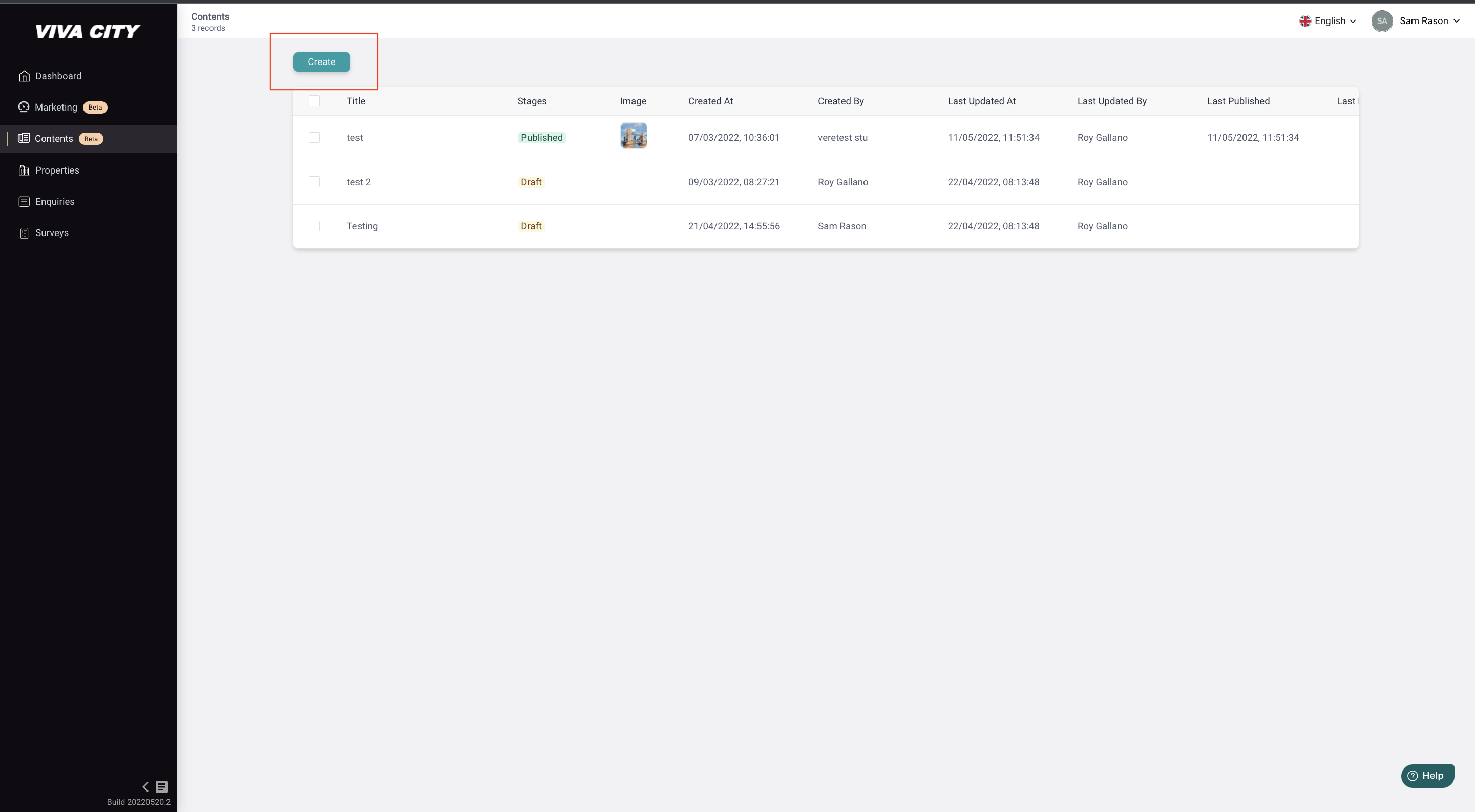The height and width of the screenshot is (812, 1475).
Task: Click the Properties building icon
Action: [x=24, y=170]
